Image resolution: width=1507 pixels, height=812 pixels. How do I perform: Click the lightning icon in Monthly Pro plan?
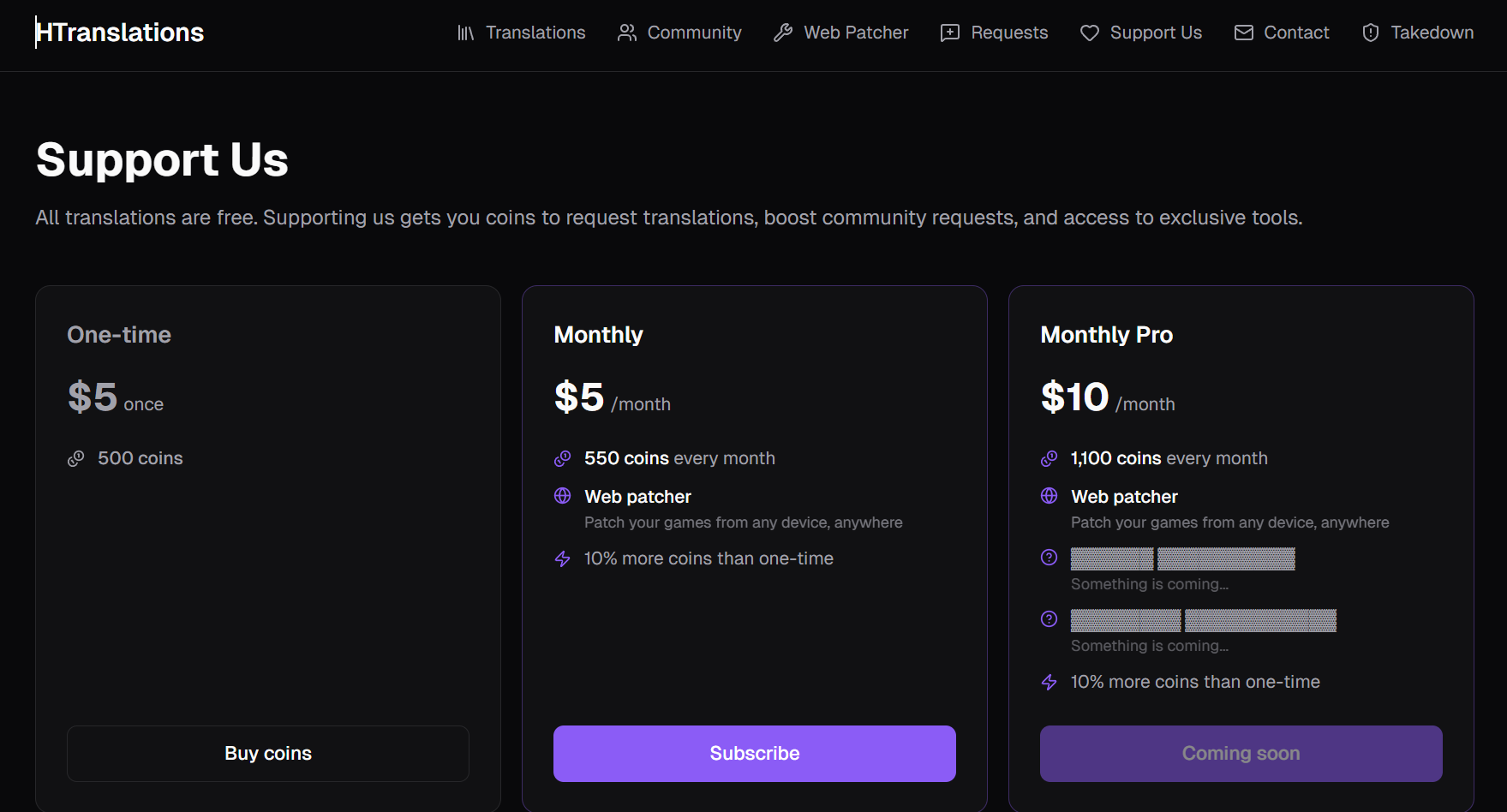(1050, 683)
